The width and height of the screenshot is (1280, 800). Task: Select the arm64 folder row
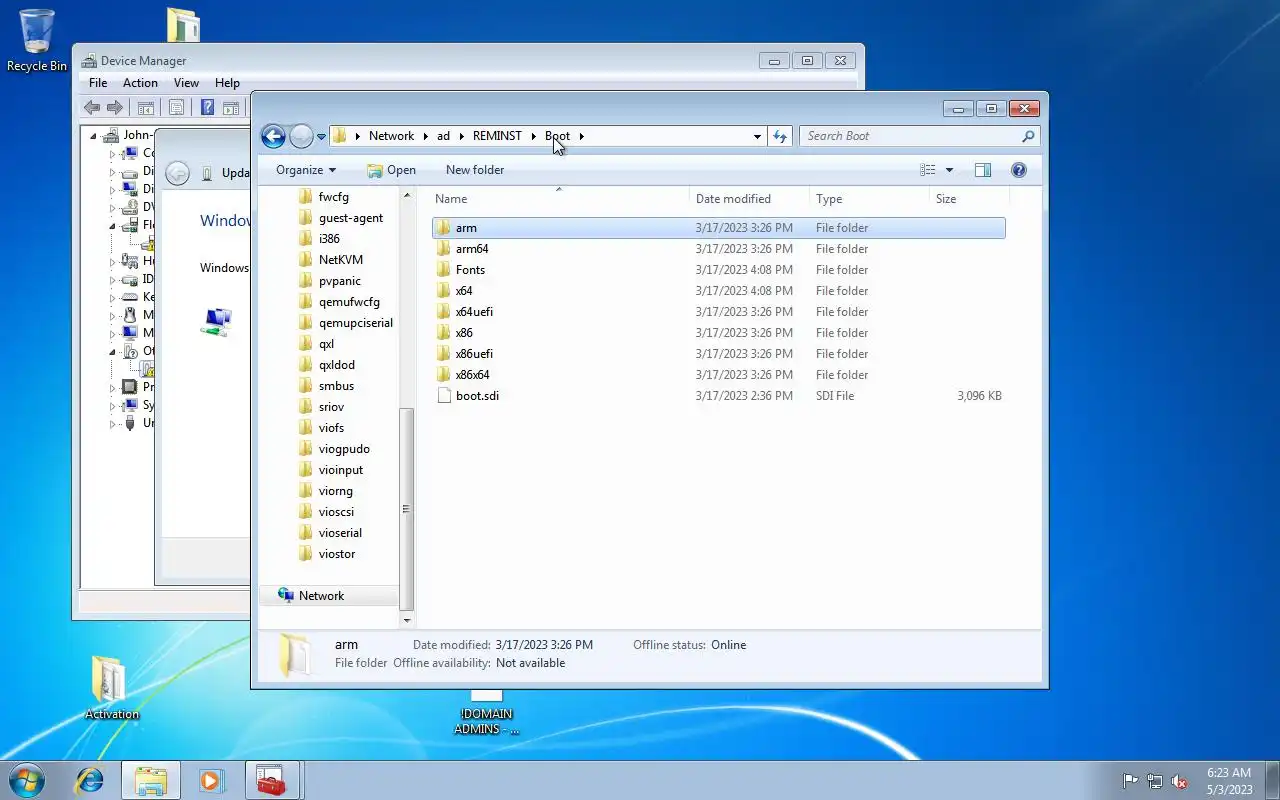coord(719,249)
